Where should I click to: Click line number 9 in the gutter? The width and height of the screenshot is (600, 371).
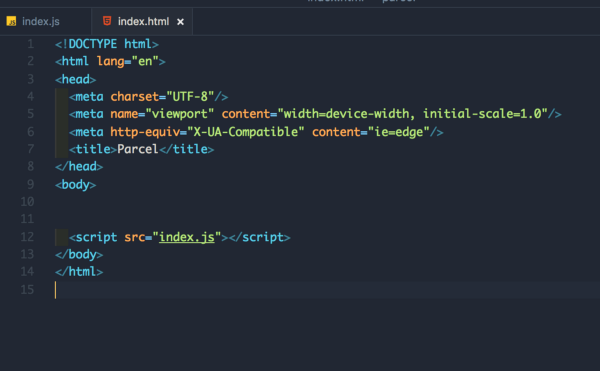coord(31,184)
